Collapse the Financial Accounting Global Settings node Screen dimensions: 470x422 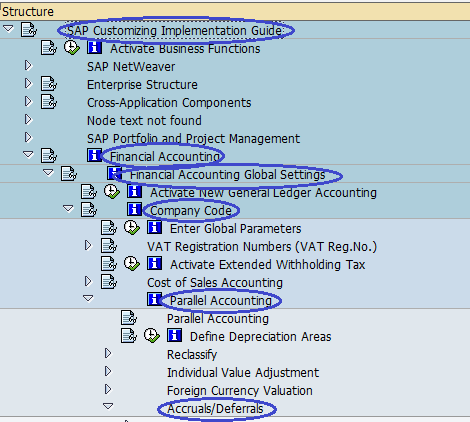coord(48,172)
